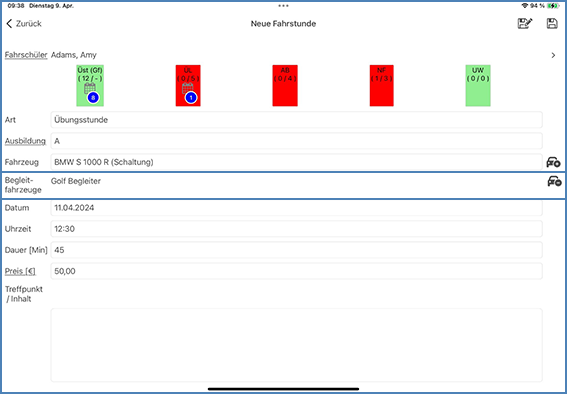Click the Fahrschüler label link
This screenshot has height=394, width=567.
coord(26,55)
